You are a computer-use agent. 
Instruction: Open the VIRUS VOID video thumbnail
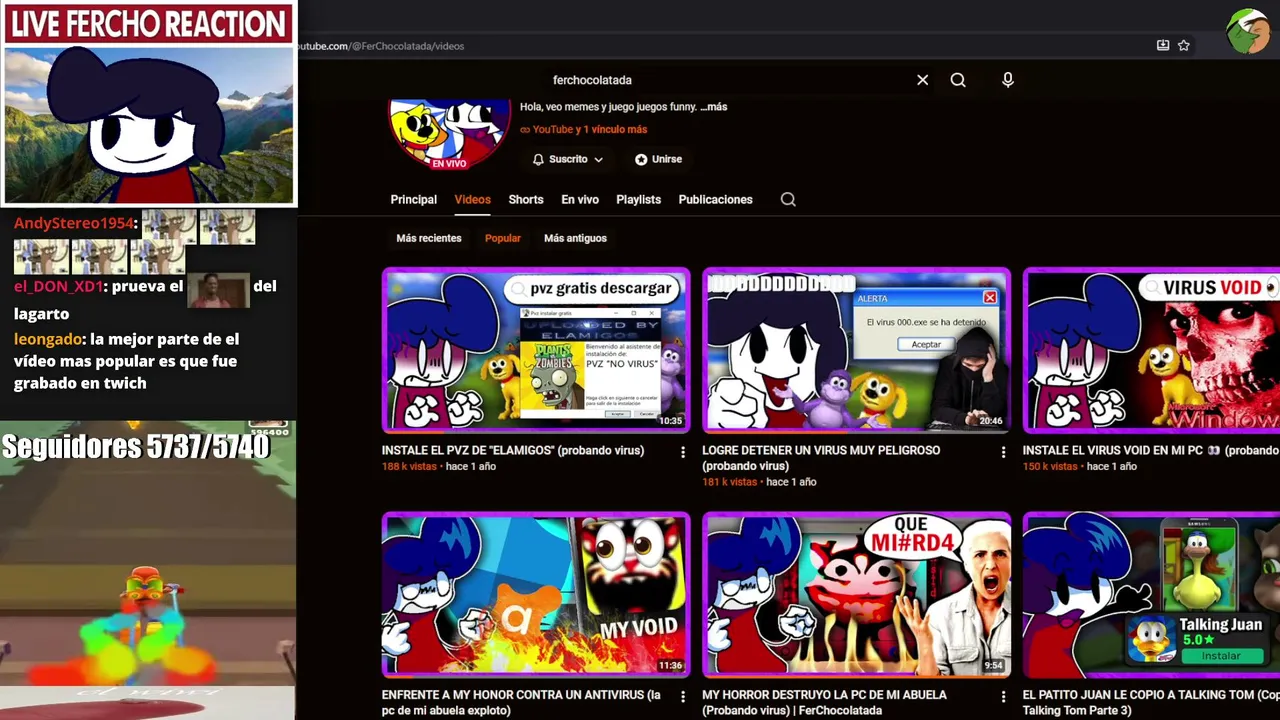pyautogui.click(x=1151, y=350)
